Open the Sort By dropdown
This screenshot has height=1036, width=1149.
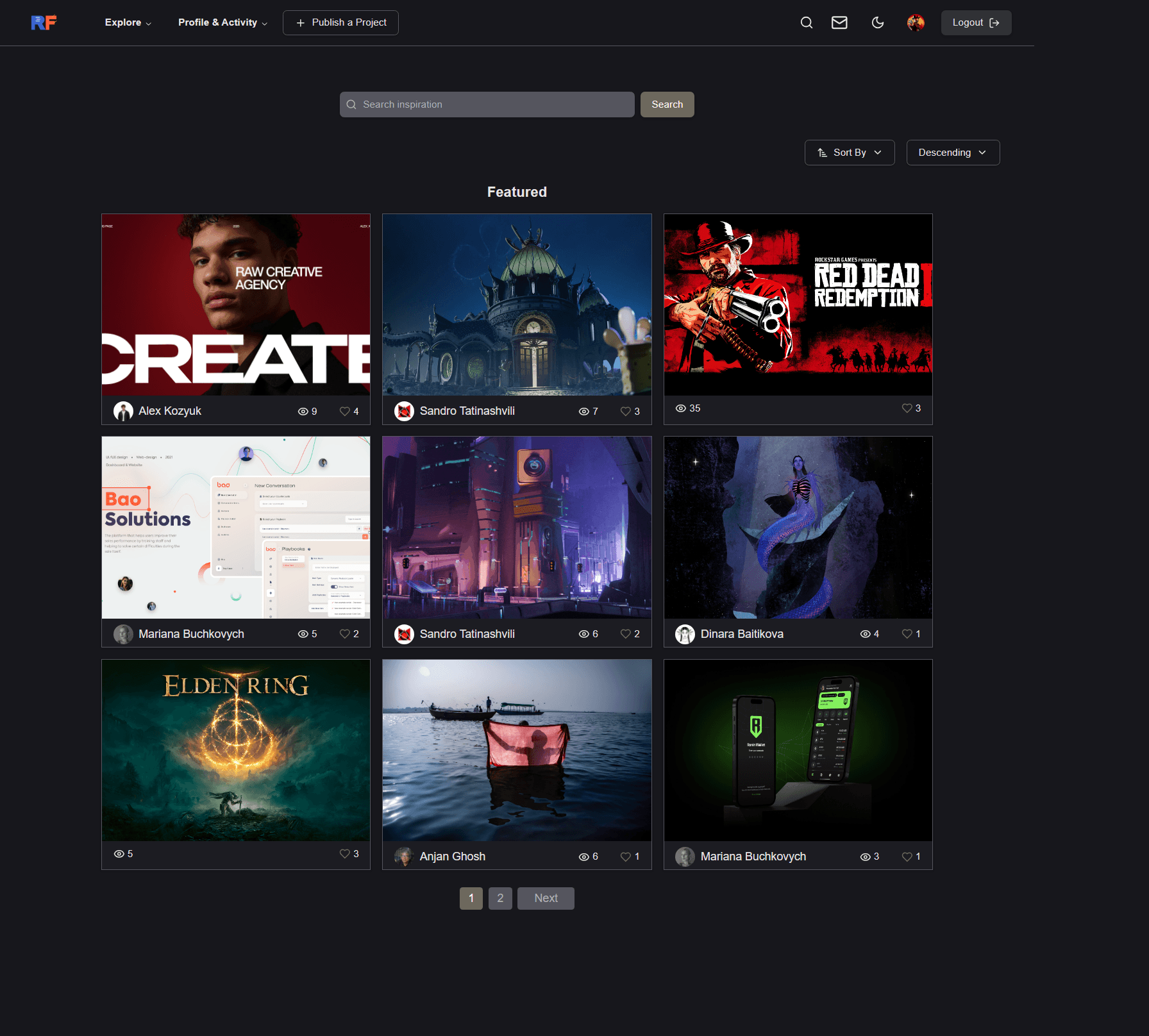pos(849,153)
